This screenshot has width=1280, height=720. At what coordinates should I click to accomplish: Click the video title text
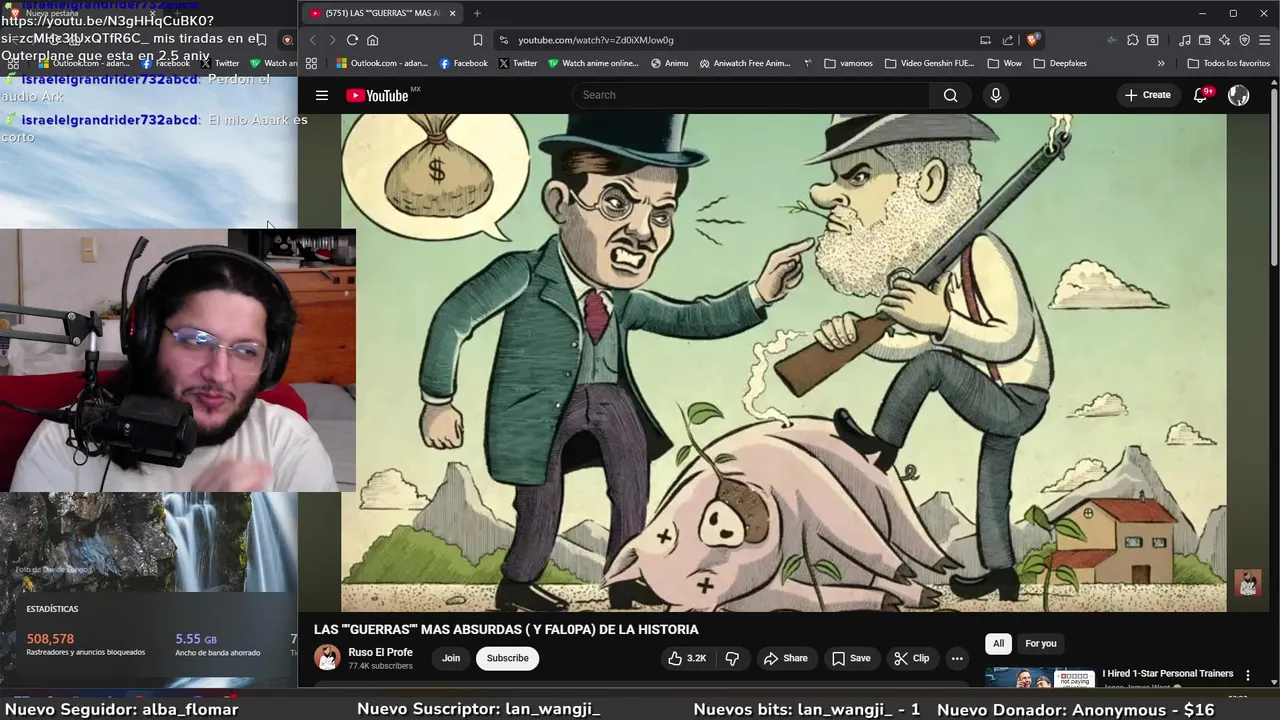[506, 629]
